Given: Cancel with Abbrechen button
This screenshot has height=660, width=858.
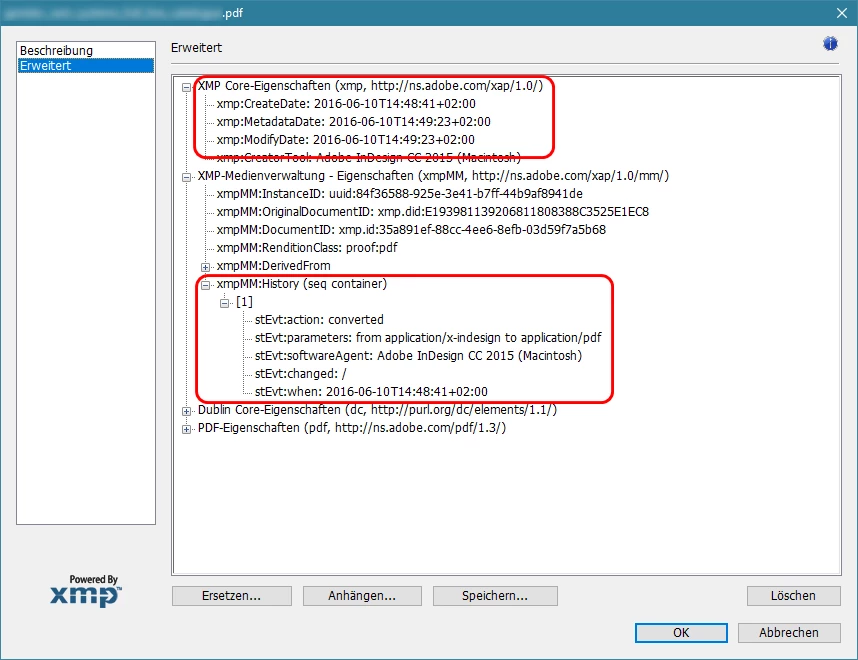Looking at the screenshot, I should tap(789, 633).
